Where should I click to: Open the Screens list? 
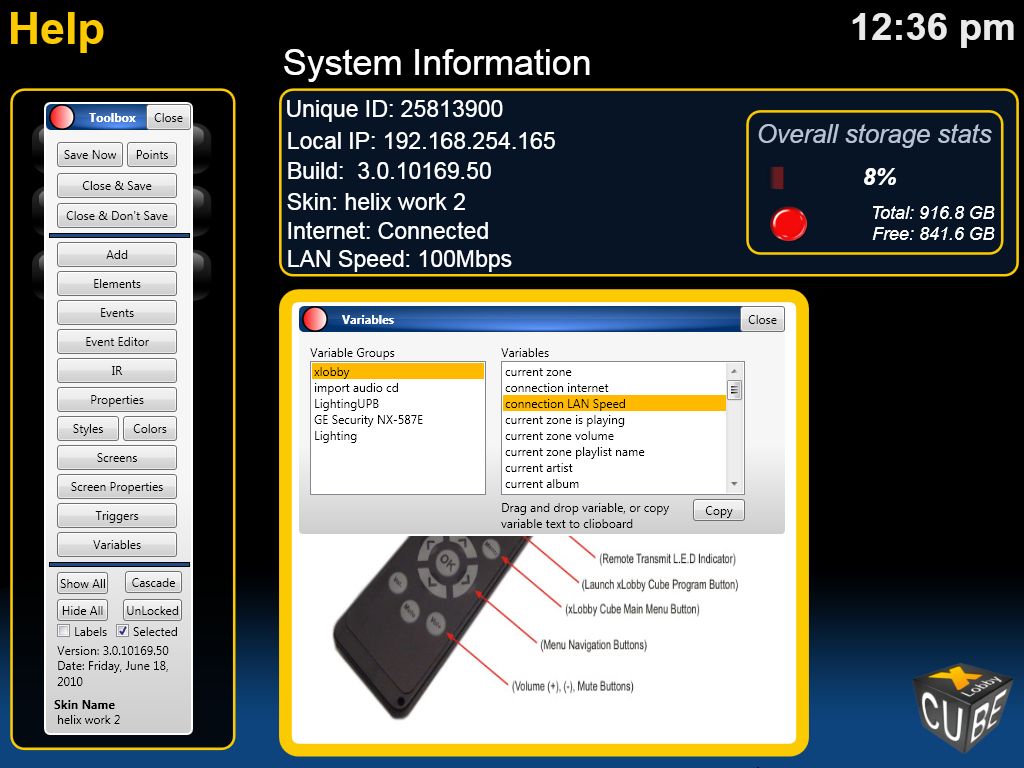point(117,458)
